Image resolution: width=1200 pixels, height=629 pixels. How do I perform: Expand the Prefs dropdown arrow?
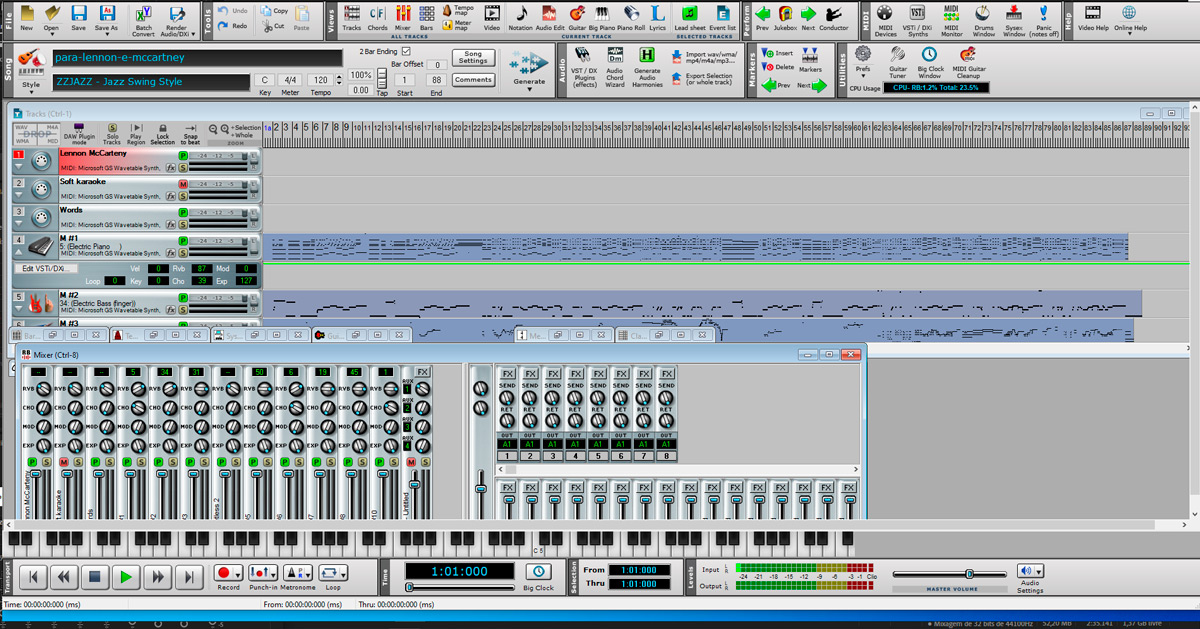862,76
